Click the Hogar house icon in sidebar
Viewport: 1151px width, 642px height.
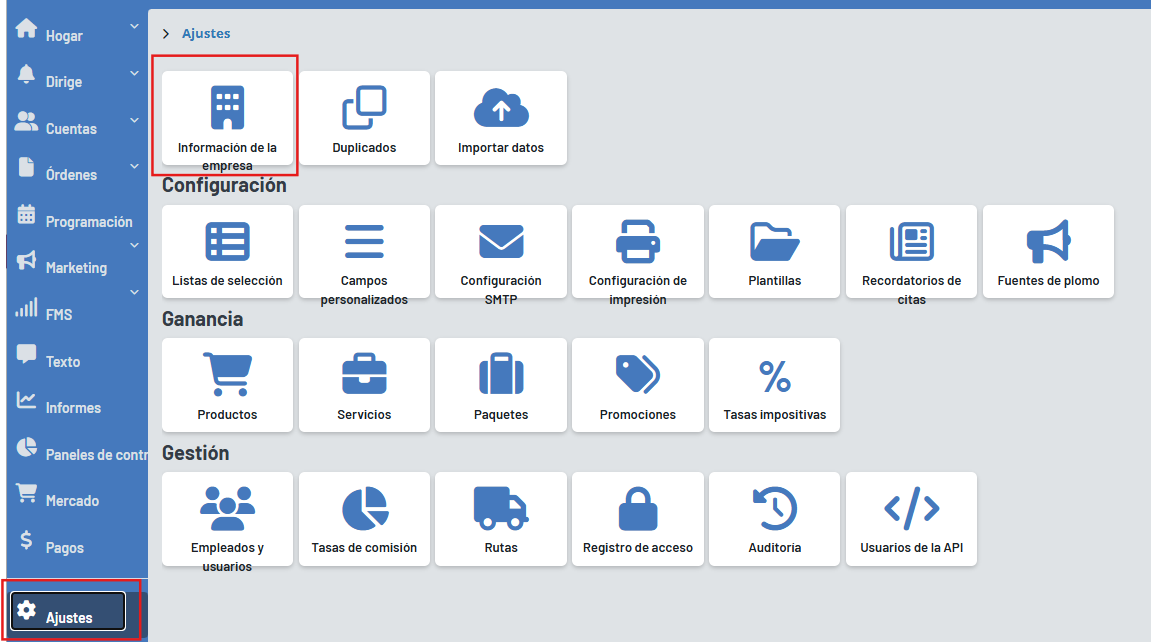(x=26, y=28)
